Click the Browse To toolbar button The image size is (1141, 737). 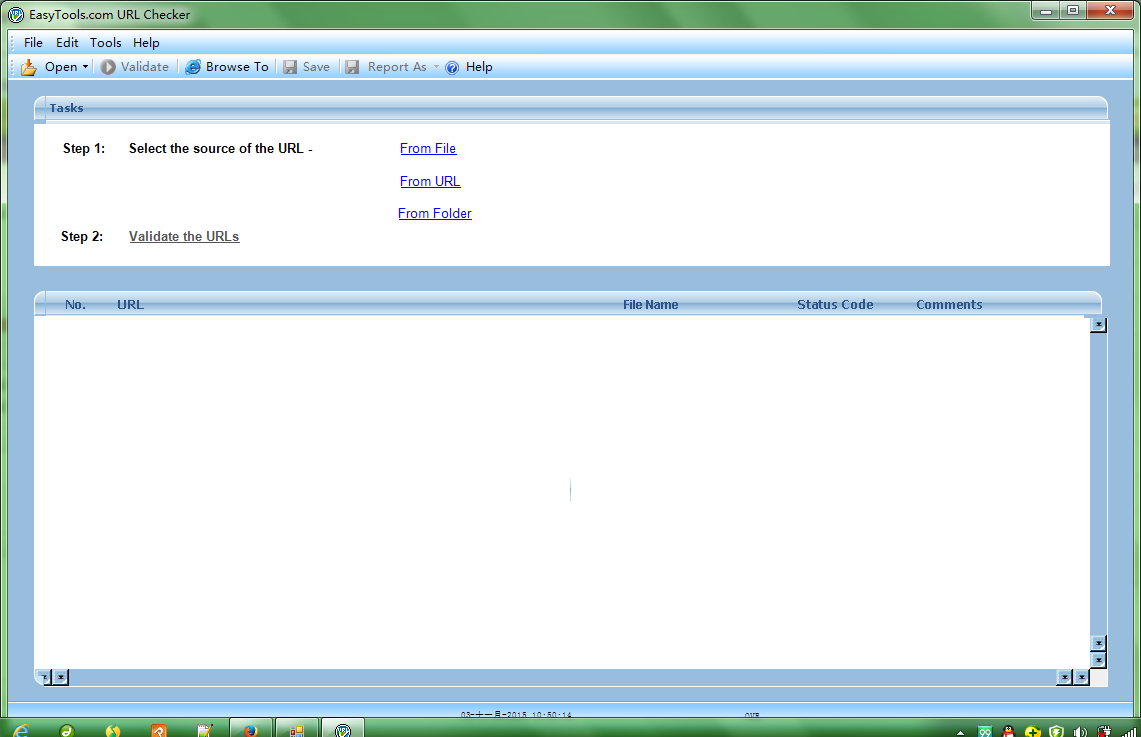pyautogui.click(x=226, y=67)
